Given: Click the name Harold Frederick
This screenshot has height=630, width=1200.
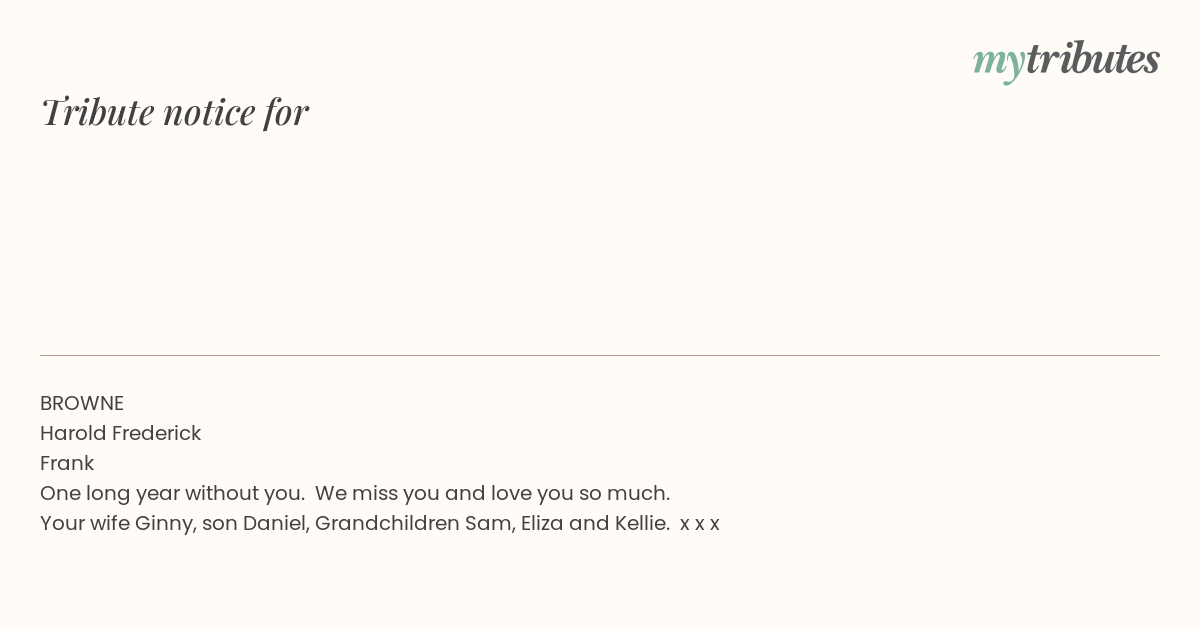Looking at the screenshot, I should tap(121, 433).
